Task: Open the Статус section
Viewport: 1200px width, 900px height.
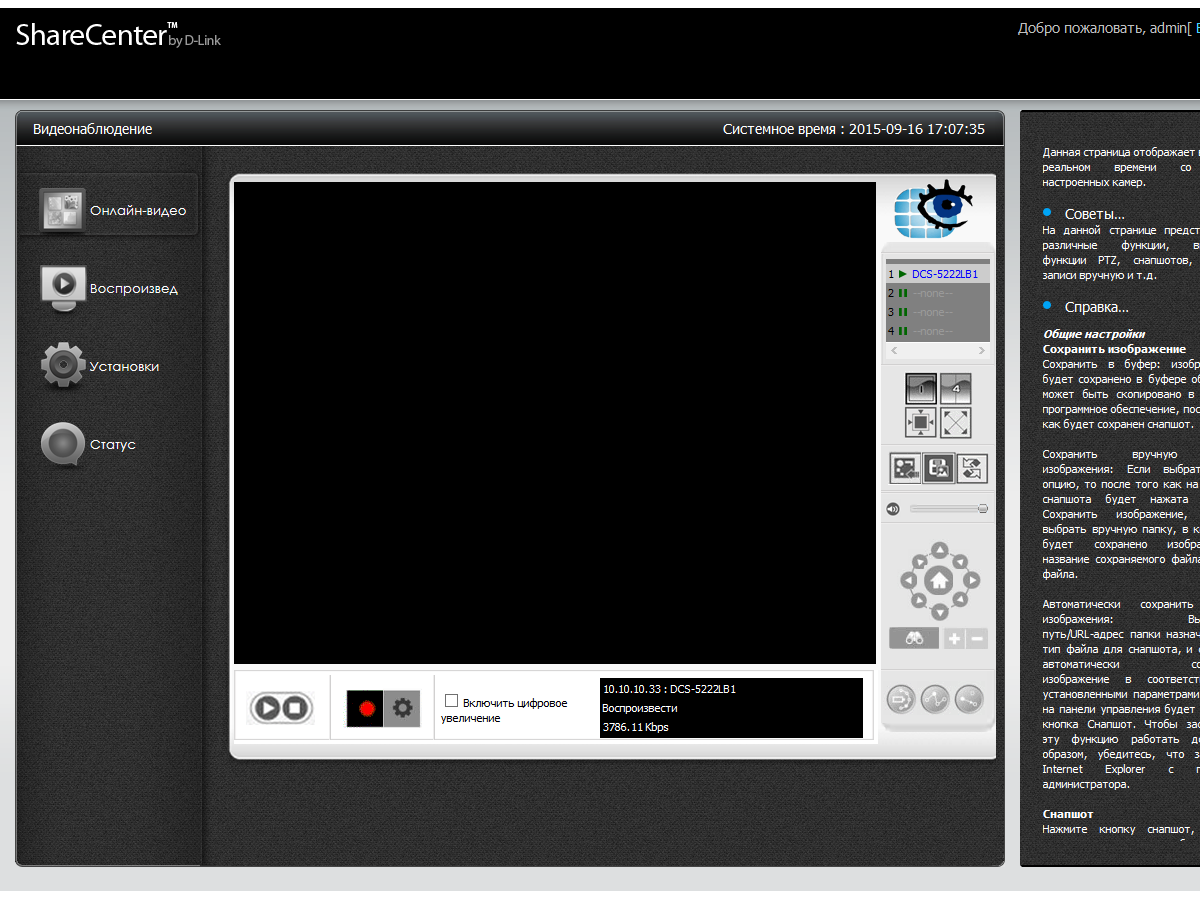Action: click(88, 444)
